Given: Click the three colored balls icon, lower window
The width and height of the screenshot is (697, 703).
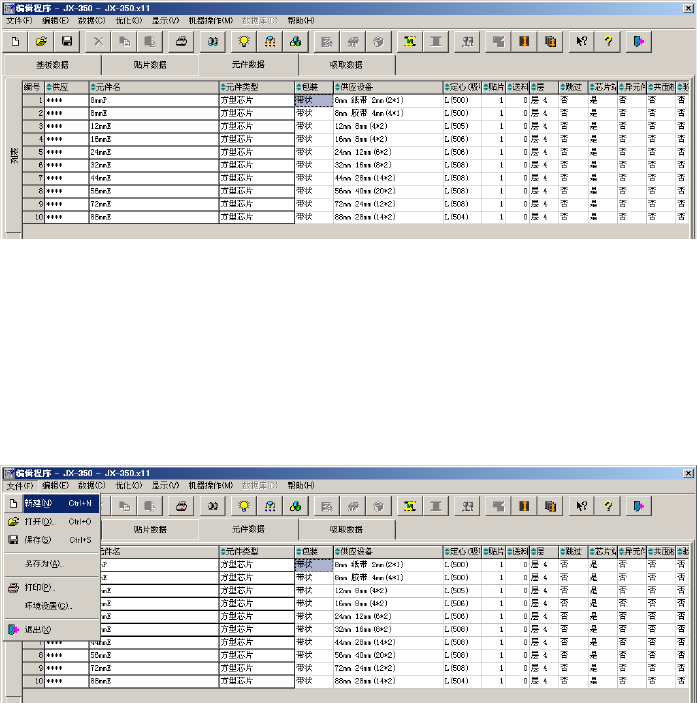Looking at the screenshot, I should point(295,506).
